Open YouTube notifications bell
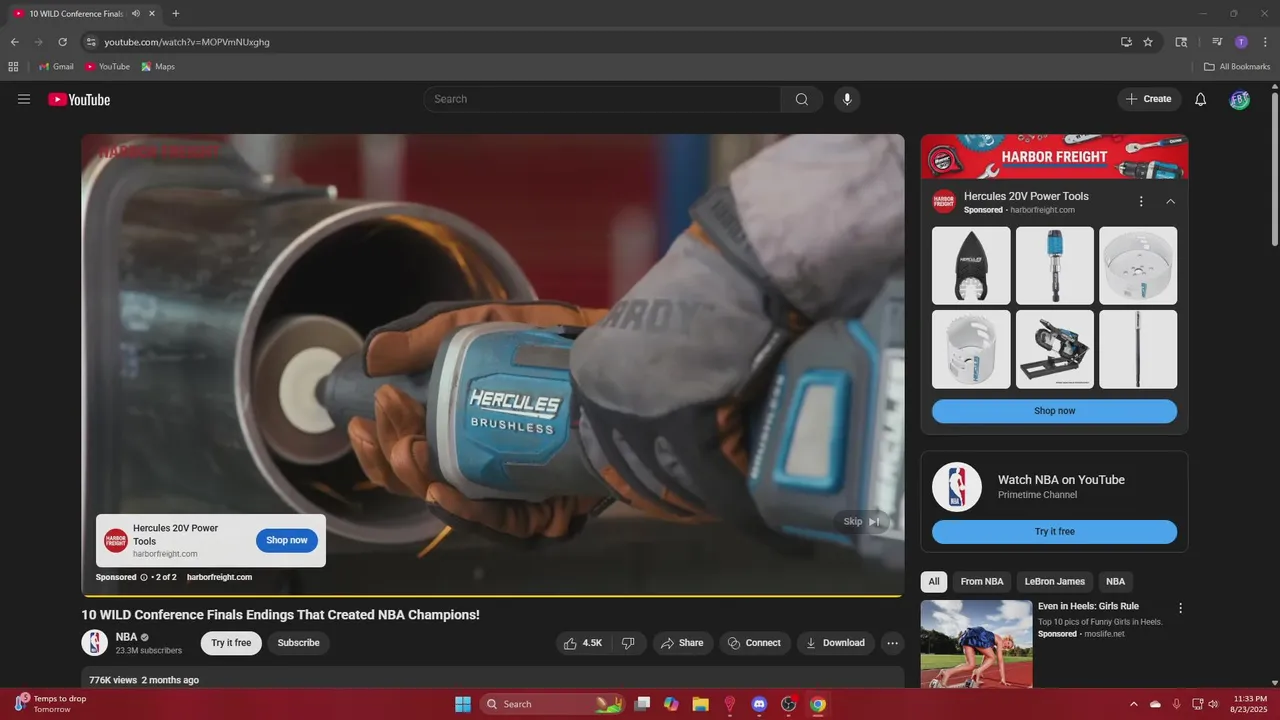The height and width of the screenshot is (720, 1280). (1201, 99)
